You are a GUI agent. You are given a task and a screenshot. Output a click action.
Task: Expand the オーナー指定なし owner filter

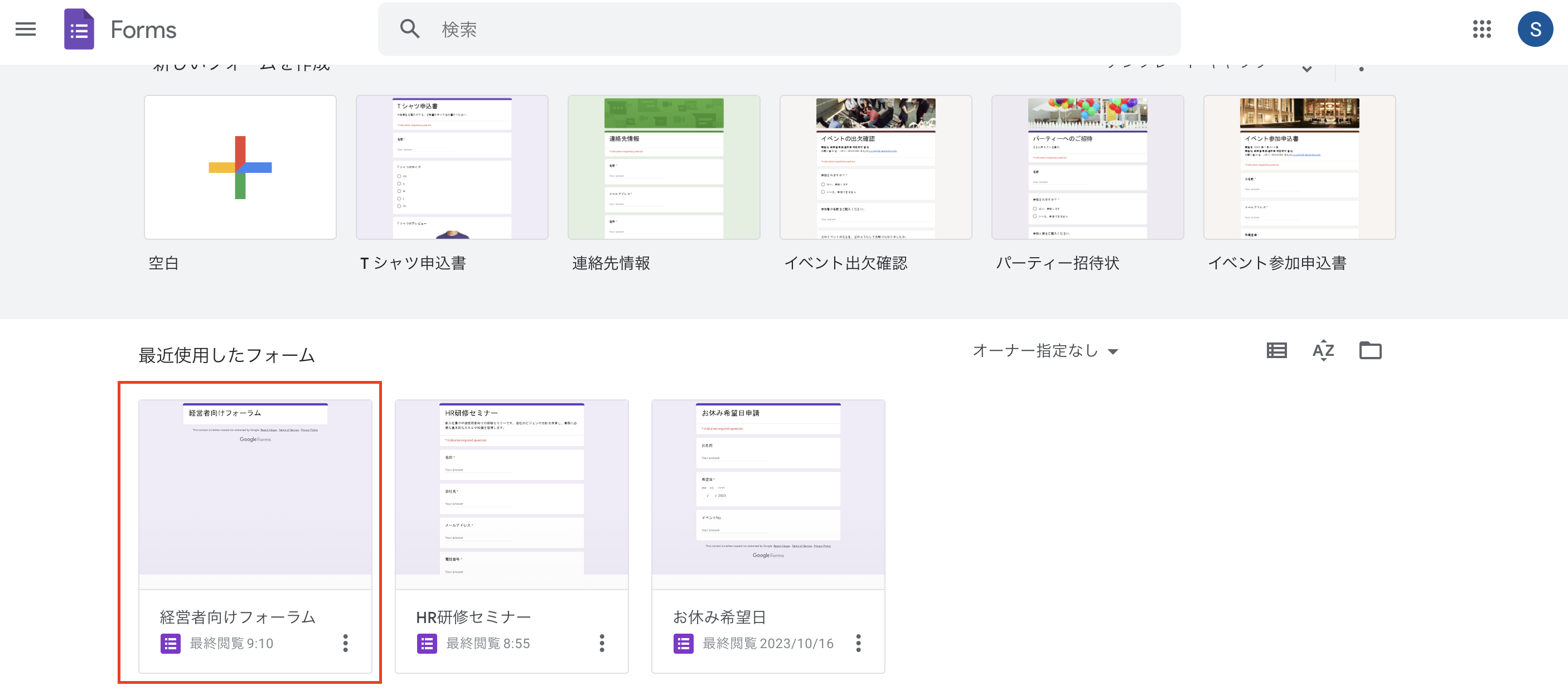(x=1045, y=351)
